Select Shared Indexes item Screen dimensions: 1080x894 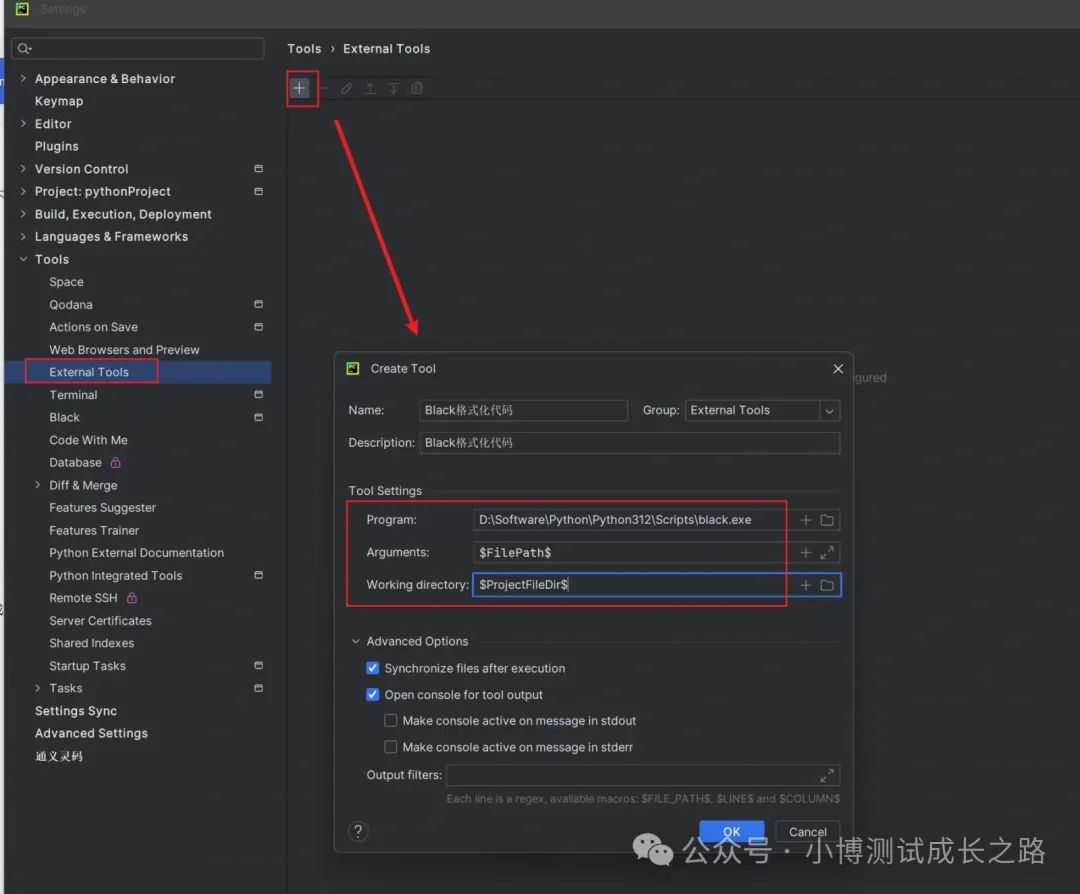tap(92, 643)
